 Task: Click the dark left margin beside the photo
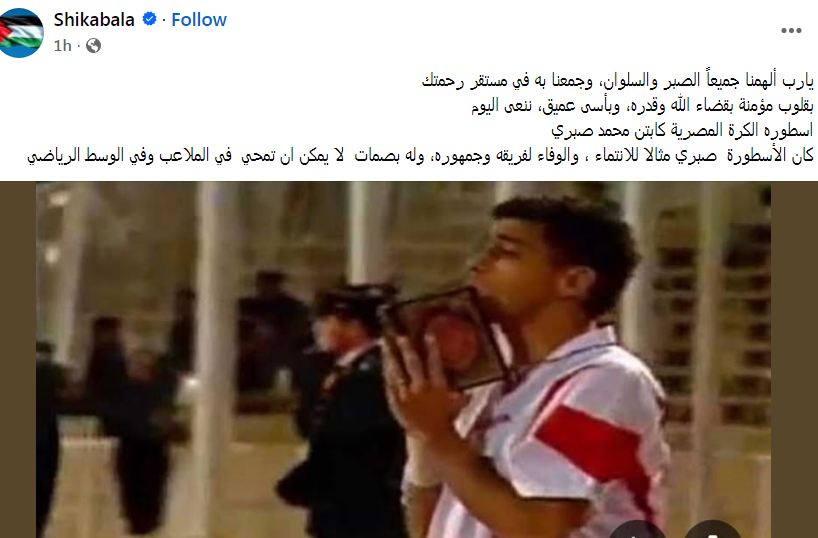click(x=18, y=360)
